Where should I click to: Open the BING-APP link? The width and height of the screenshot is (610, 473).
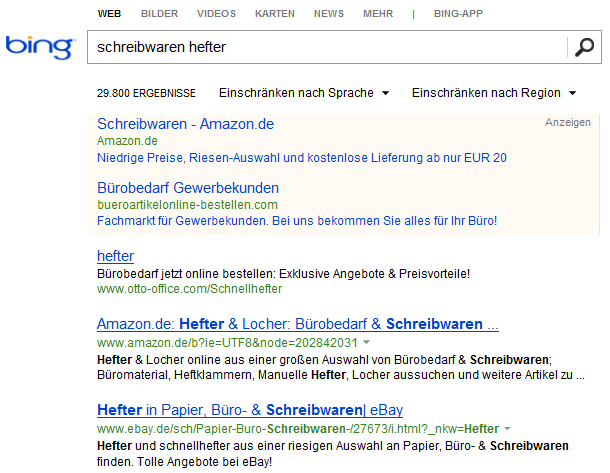(x=458, y=14)
